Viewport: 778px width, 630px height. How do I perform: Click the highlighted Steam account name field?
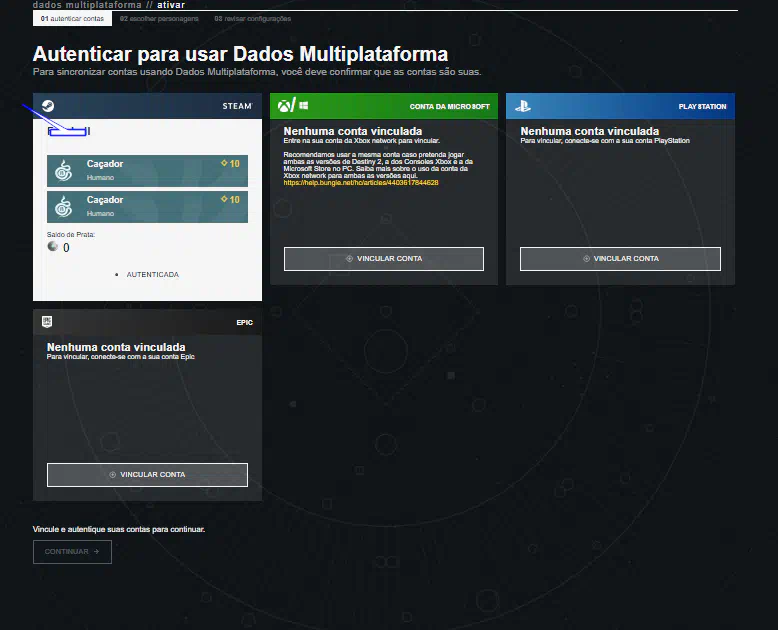[x=69, y=131]
